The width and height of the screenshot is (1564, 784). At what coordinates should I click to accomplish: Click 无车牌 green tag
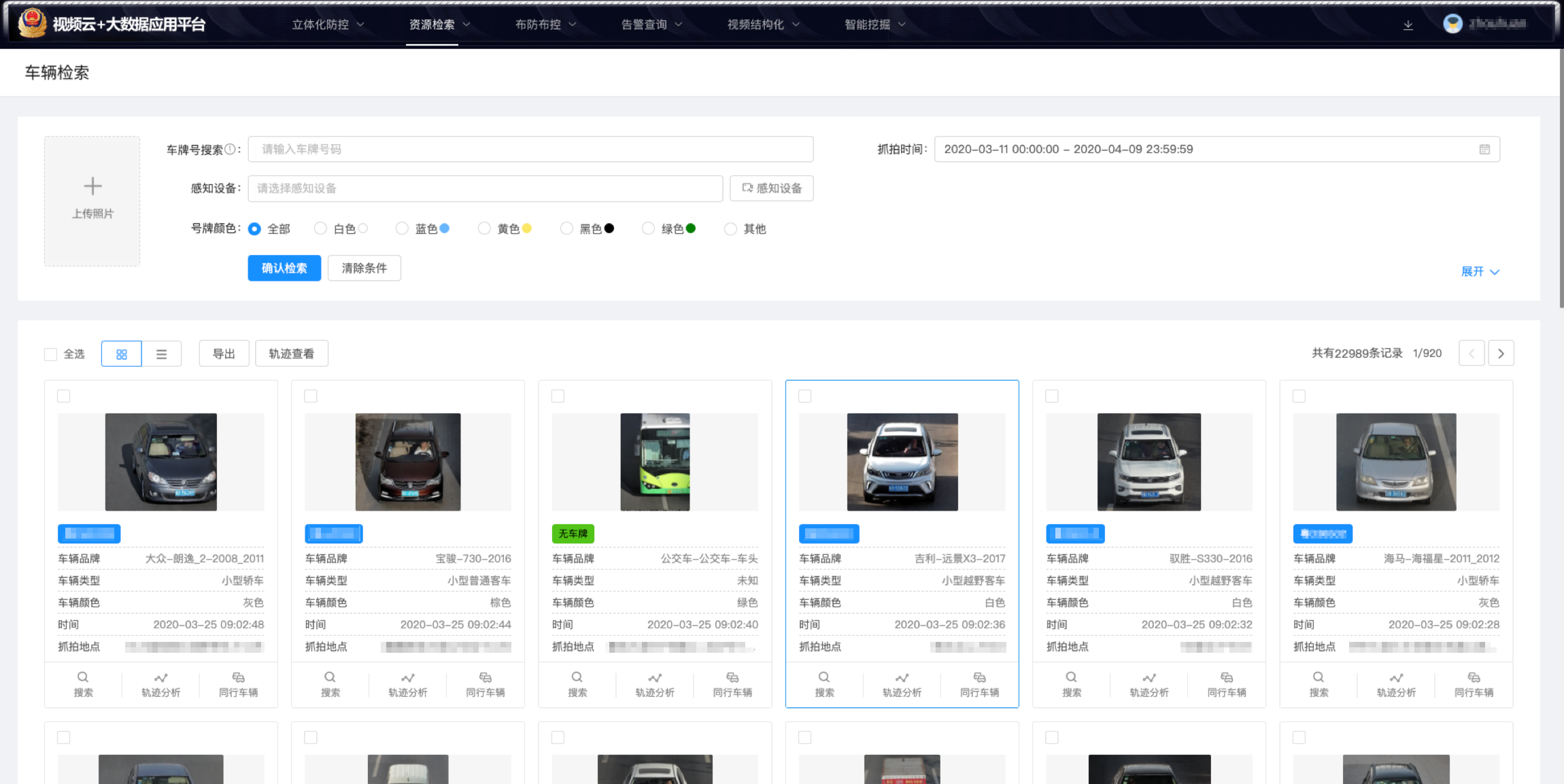[573, 534]
